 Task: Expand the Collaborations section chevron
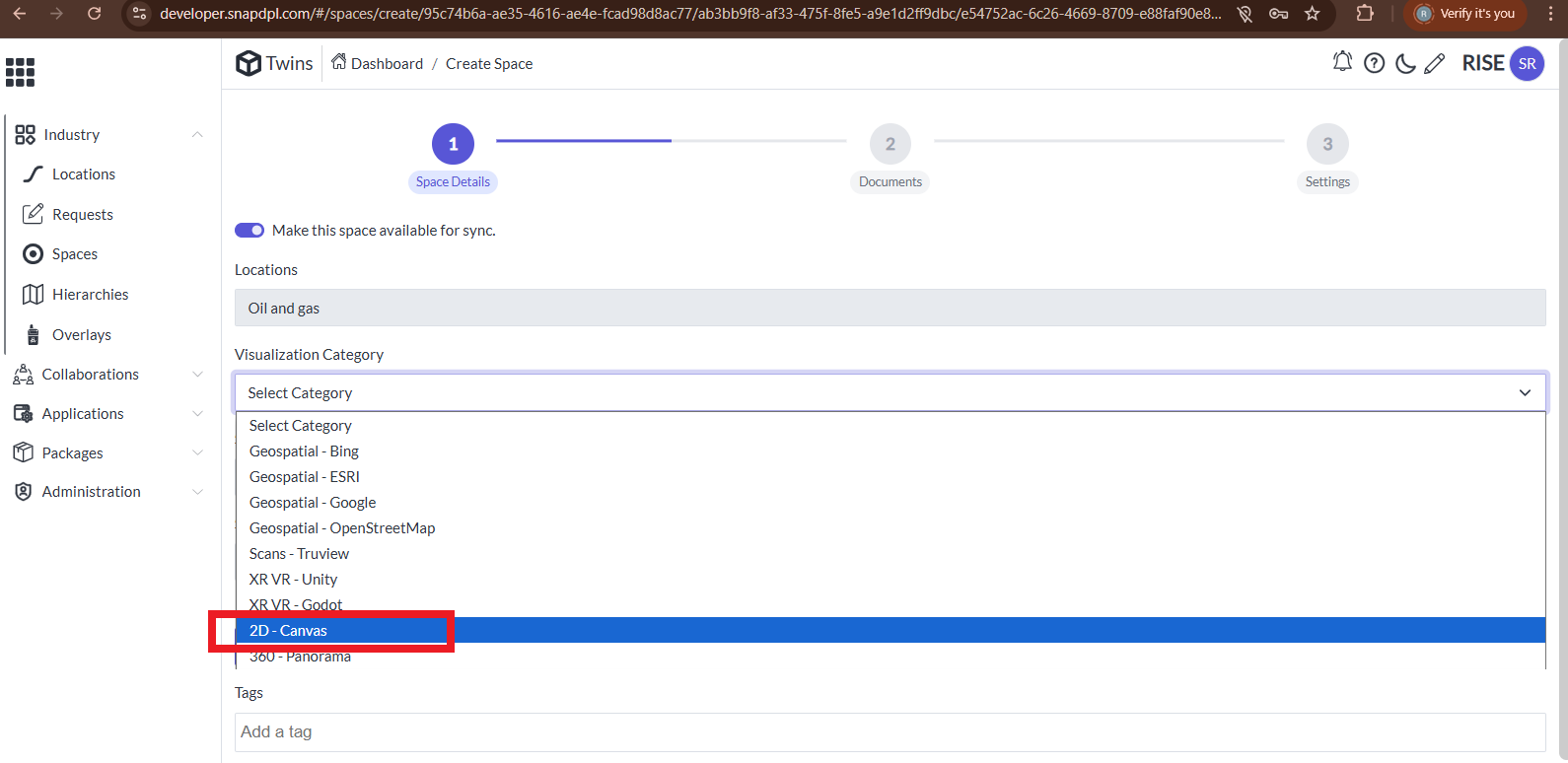[x=197, y=375]
